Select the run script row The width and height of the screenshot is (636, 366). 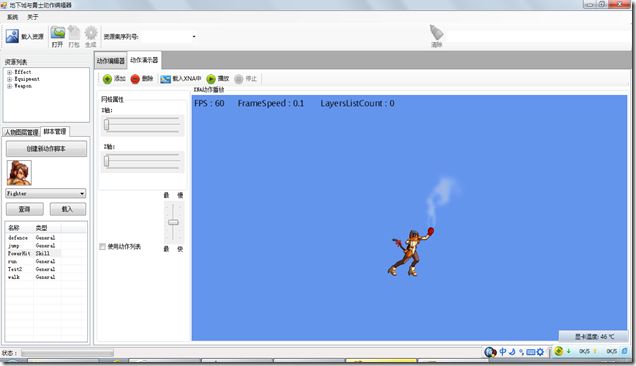[46, 261]
